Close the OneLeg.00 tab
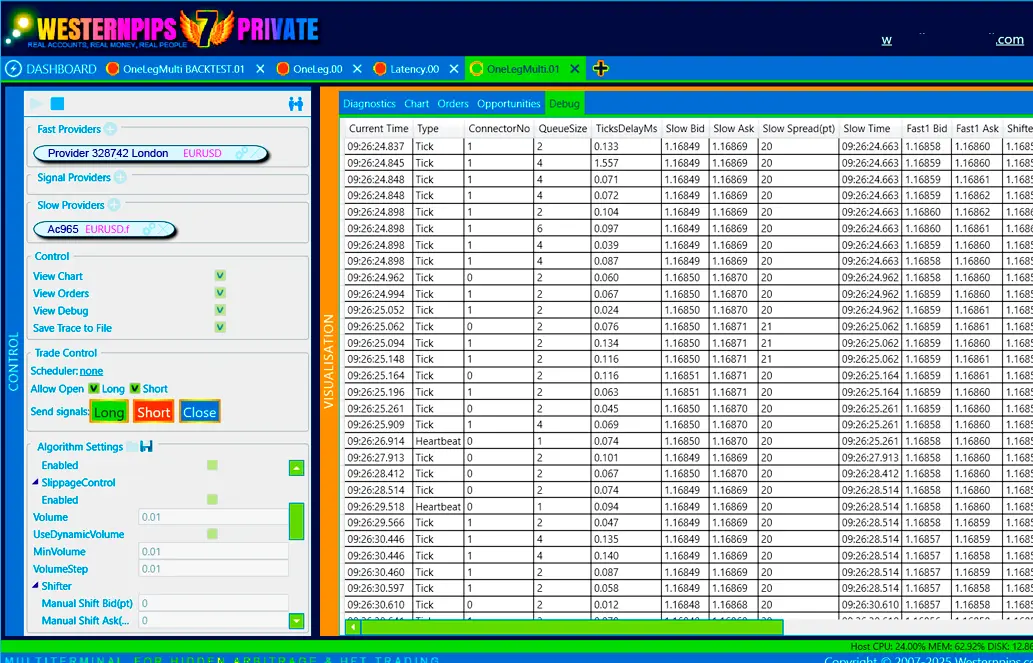Screen dimensions: 1033x663 [357, 69]
